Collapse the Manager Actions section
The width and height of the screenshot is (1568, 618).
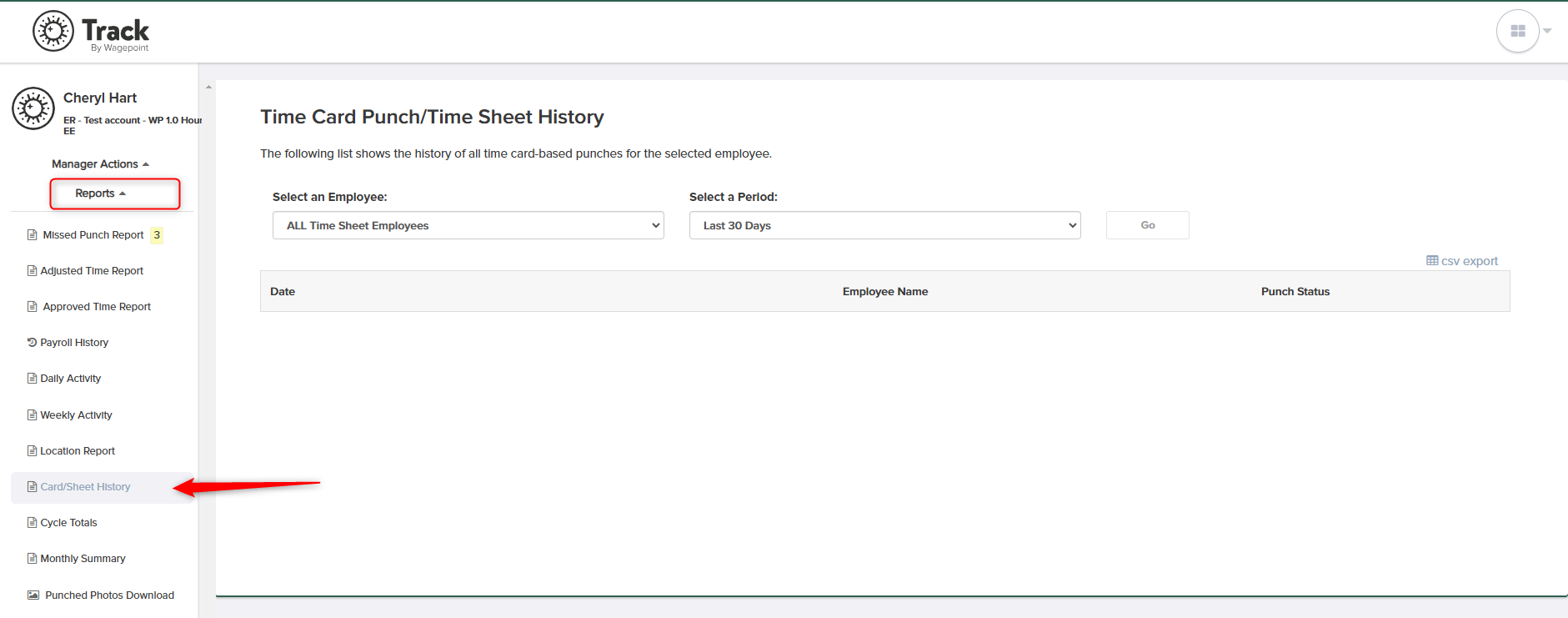pos(100,164)
